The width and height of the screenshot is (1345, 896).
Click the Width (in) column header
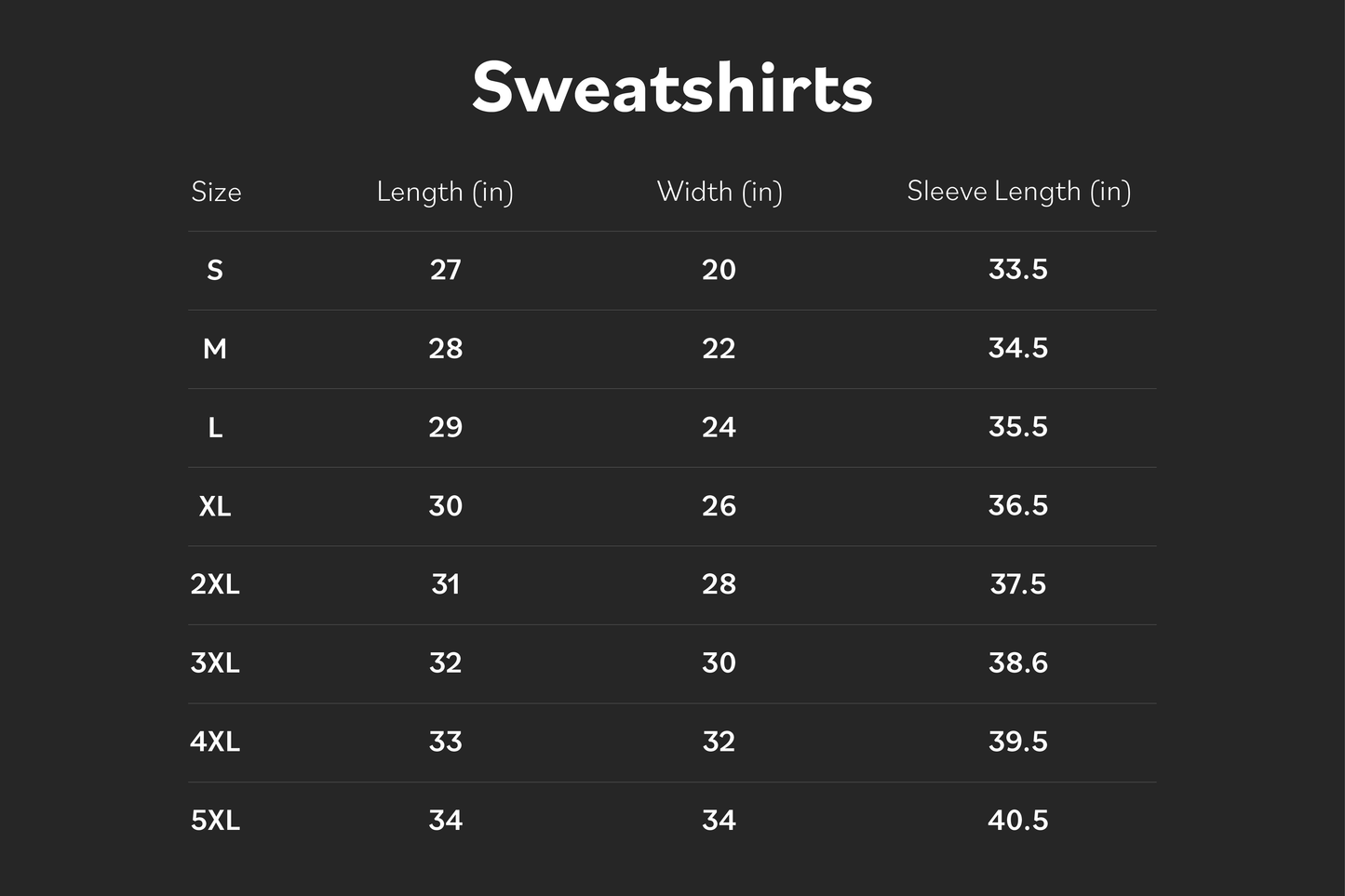[x=720, y=192]
